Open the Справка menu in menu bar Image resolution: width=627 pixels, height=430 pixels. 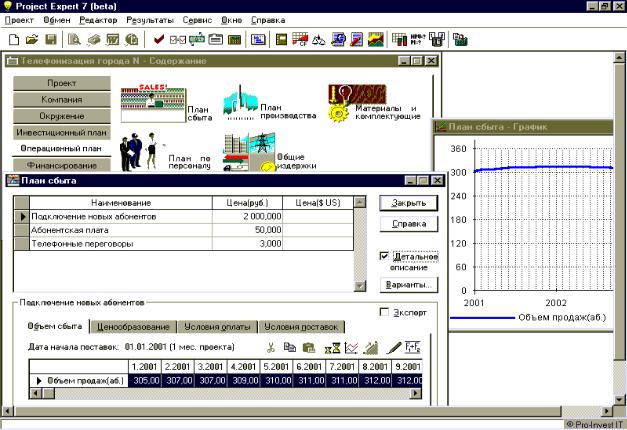click(x=268, y=20)
